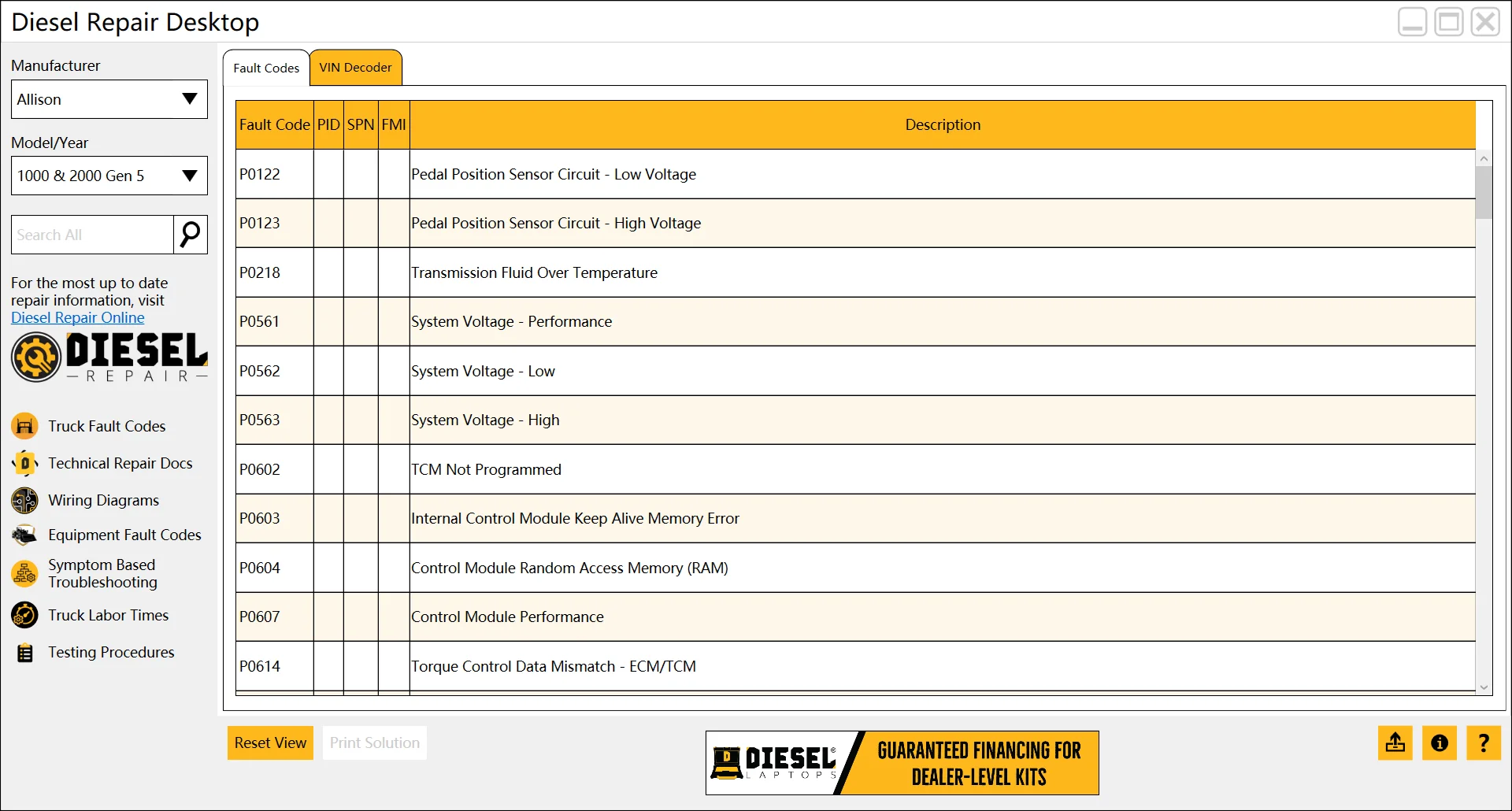Select fault code P0563 cell

tap(274, 420)
